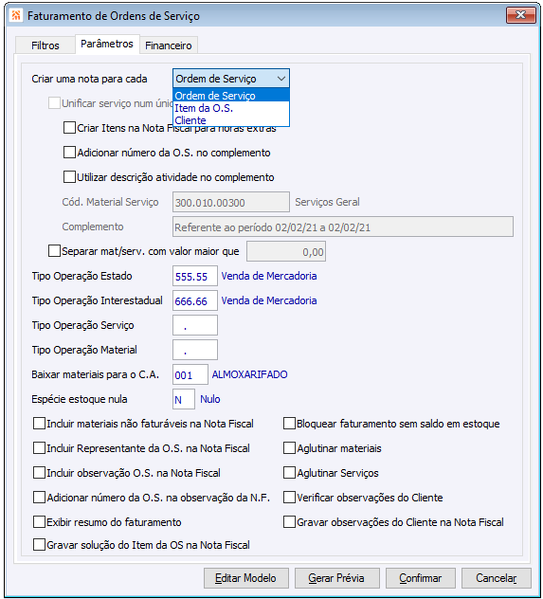543x599 pixels.
Task: Open the Financeiro tab
Action: (x=169, y=45)
